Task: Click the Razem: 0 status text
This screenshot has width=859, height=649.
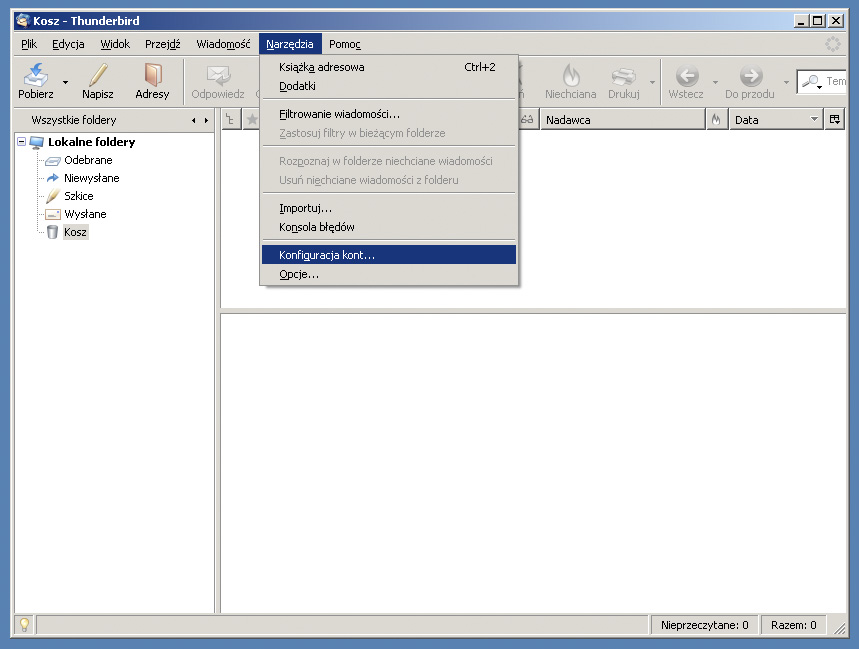Action: point(793,625)
